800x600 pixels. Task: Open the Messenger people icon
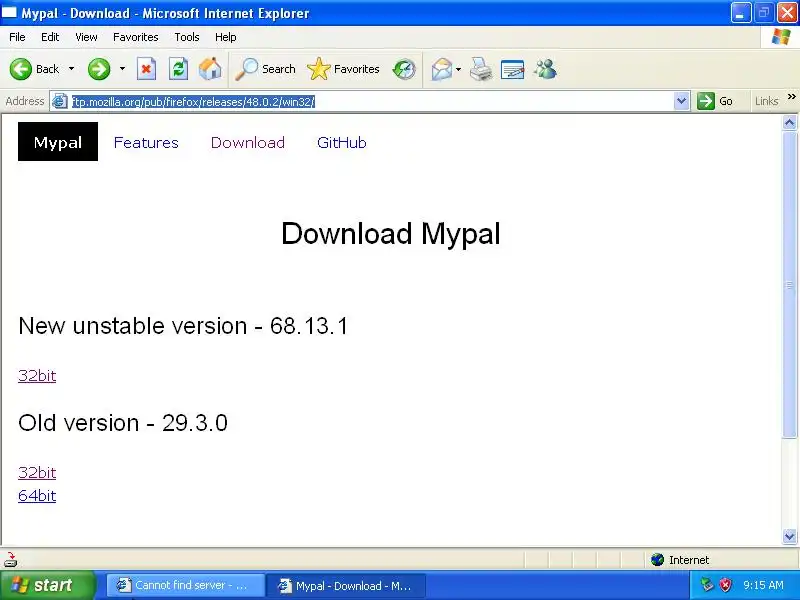[x=545, y=69]
